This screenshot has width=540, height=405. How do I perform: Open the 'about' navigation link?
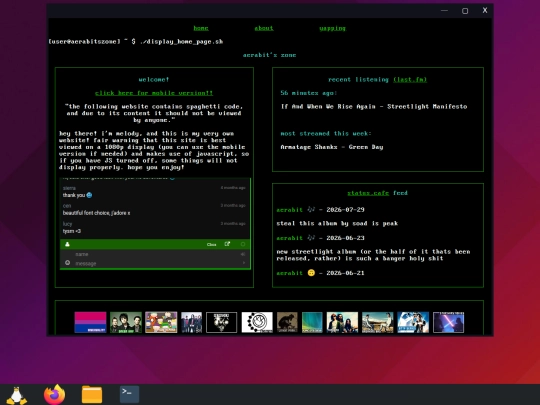[x=264, y=28]
